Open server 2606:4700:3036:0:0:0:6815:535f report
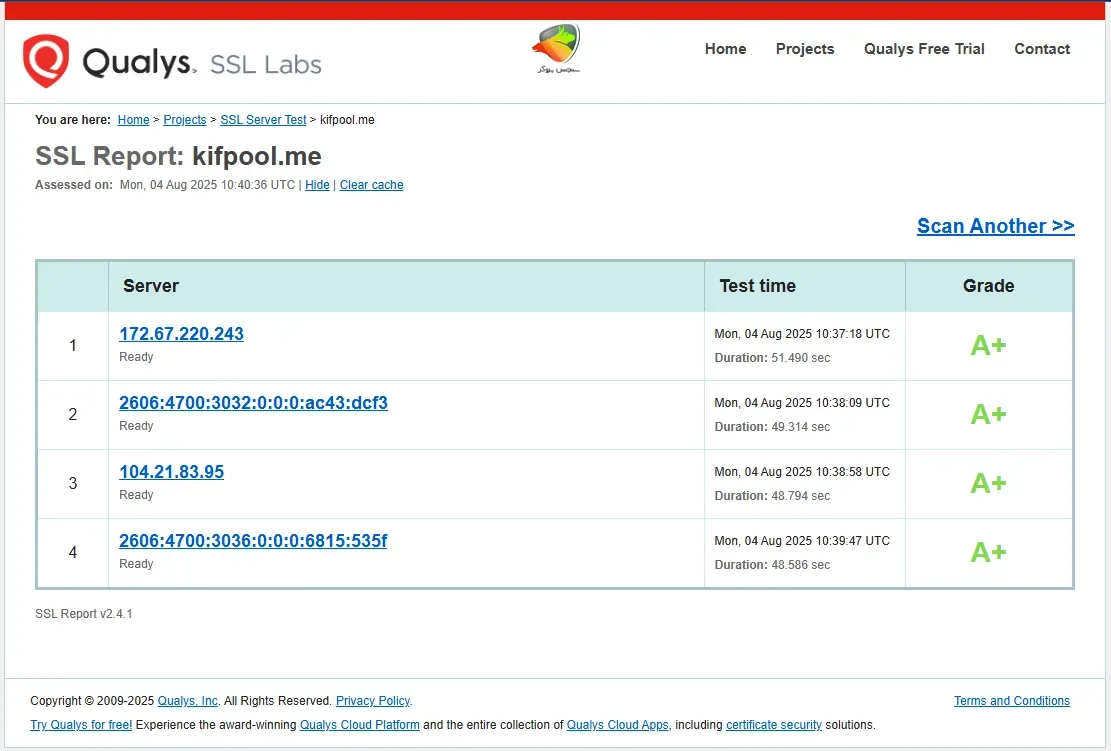 pyautogui.click(x=253, y=541)
